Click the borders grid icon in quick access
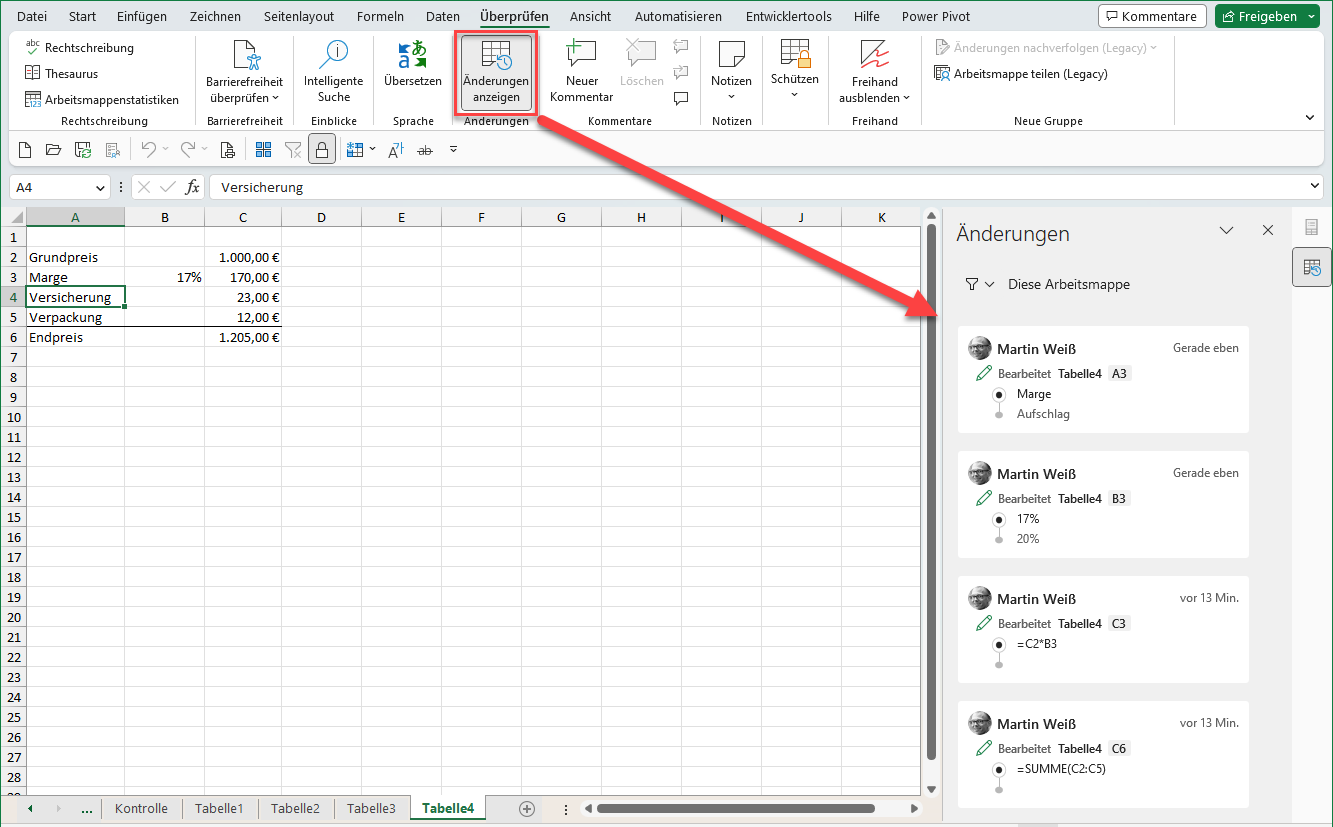 (354, 150)
